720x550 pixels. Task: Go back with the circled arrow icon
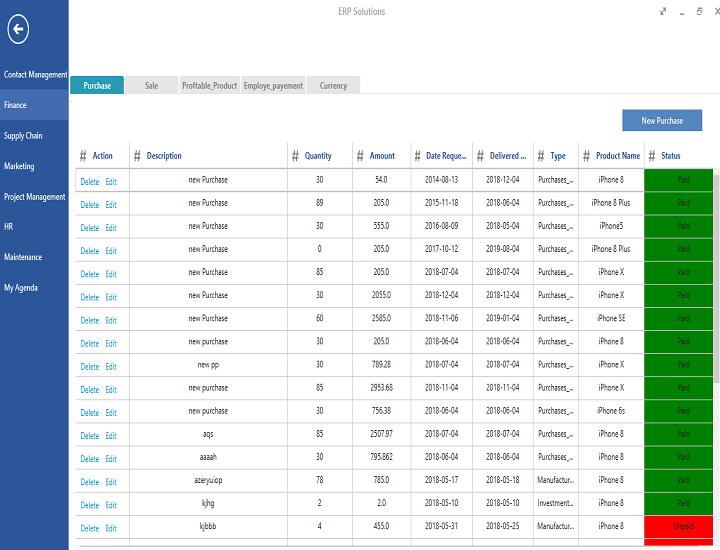point(18,29)
